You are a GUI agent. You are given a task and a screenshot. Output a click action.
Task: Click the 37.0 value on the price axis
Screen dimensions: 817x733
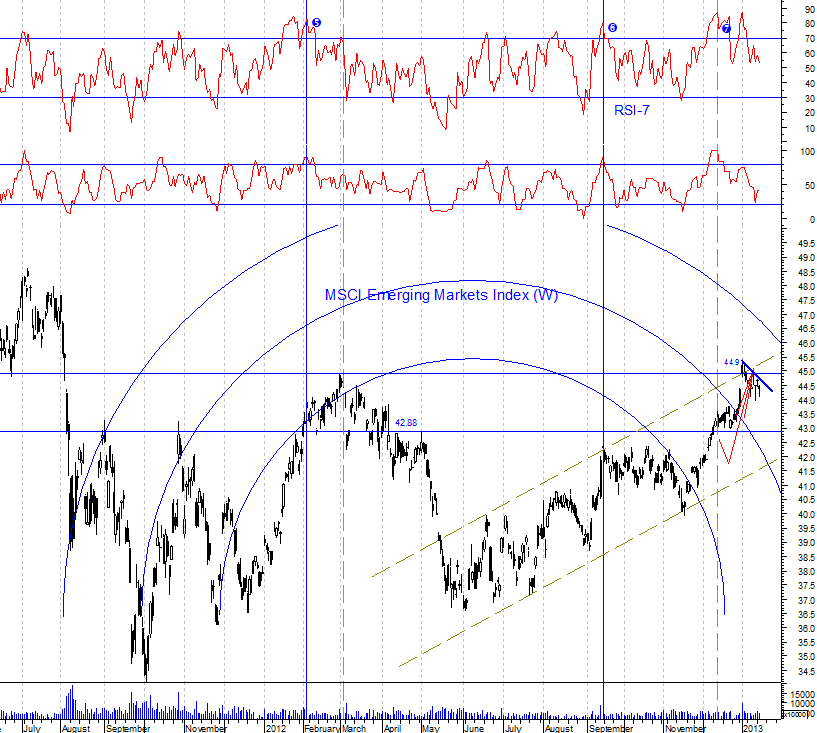pos(806,600)
